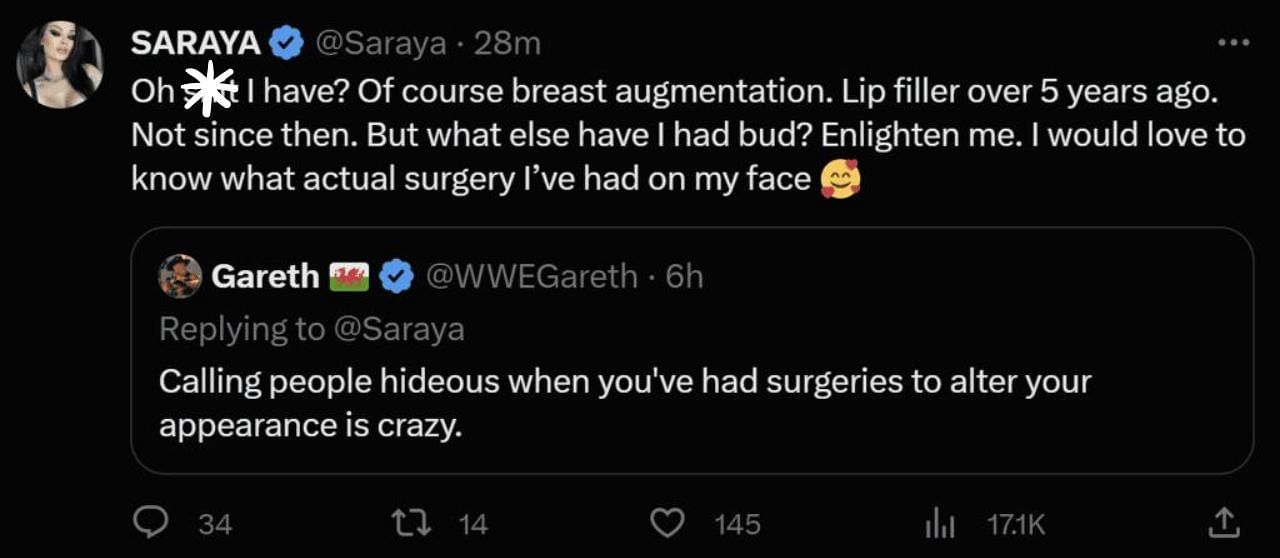Viewport: 1280px width, 558px height.
Task: Click the @Saraya mention in the 'Replying to' line
Action: tap(398, 329)
